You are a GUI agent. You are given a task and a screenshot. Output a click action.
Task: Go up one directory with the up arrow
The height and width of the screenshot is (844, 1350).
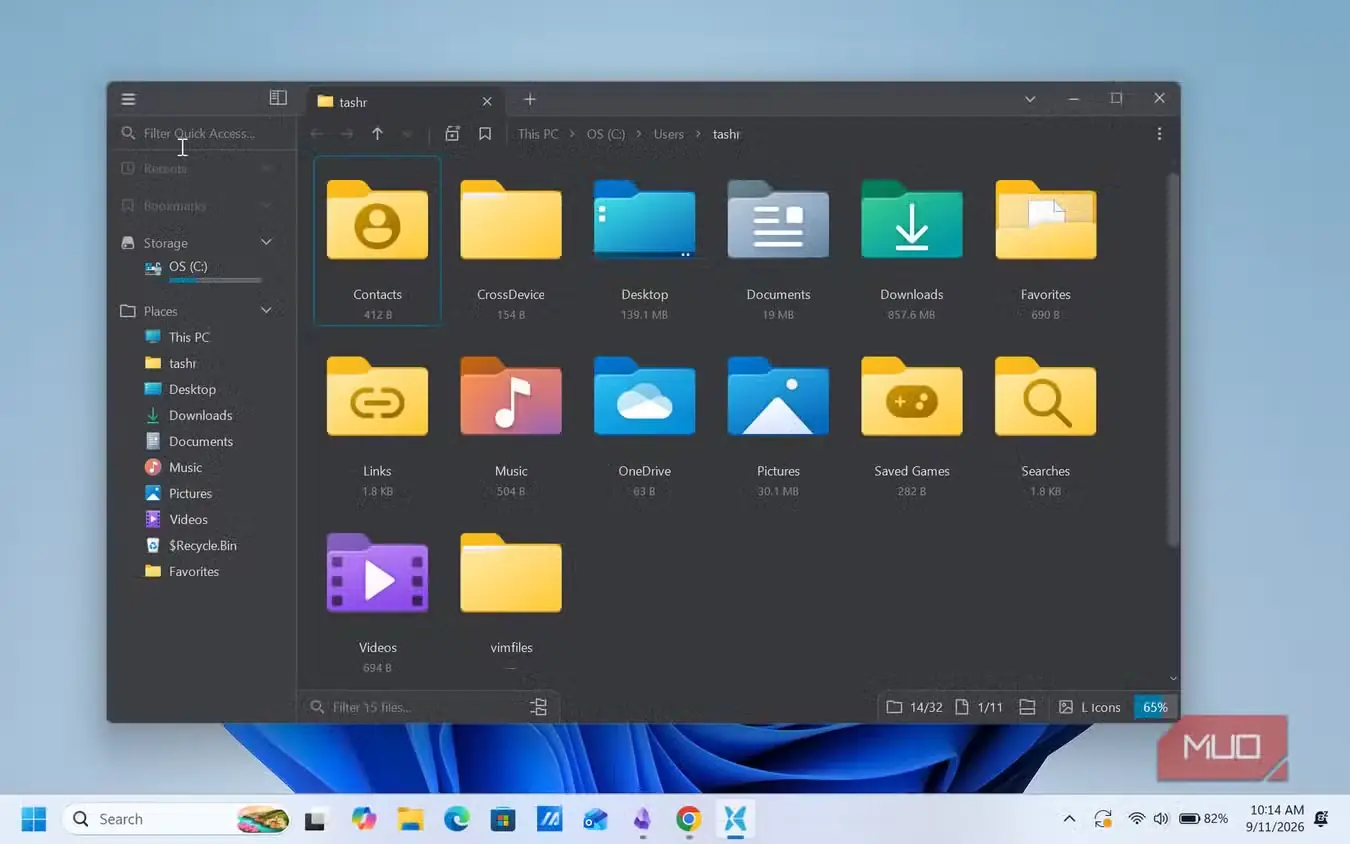click(377, 134)
